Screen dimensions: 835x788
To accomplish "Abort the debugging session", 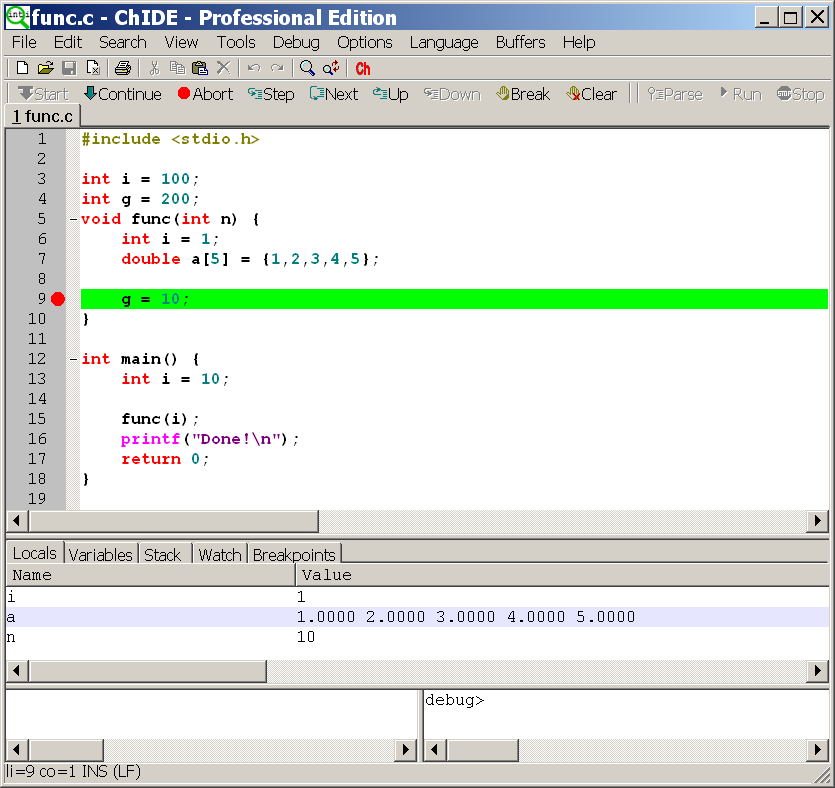I will [x=205, y=93].
